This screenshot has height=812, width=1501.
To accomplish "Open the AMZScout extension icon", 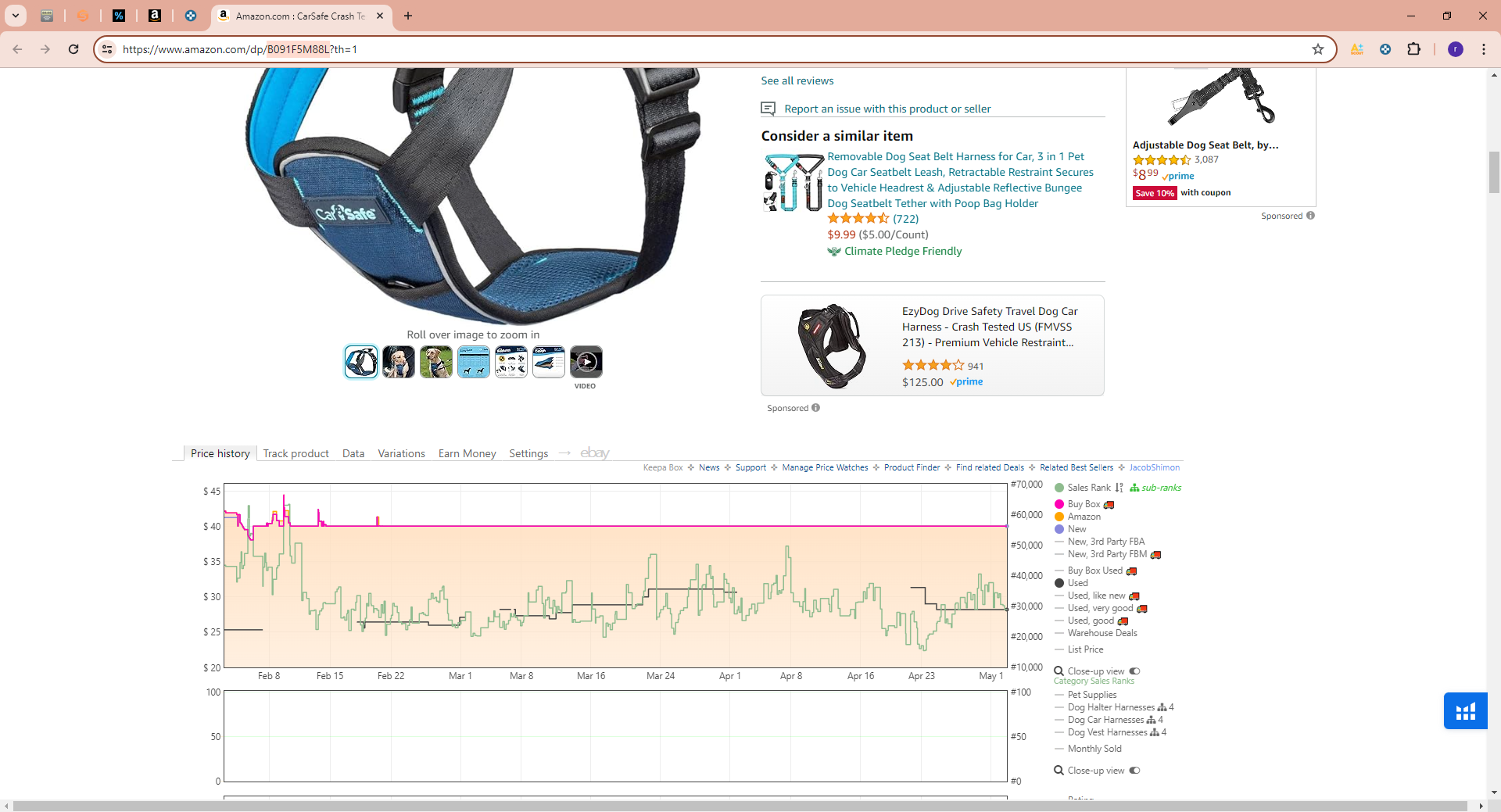I will coord(1357,49).
